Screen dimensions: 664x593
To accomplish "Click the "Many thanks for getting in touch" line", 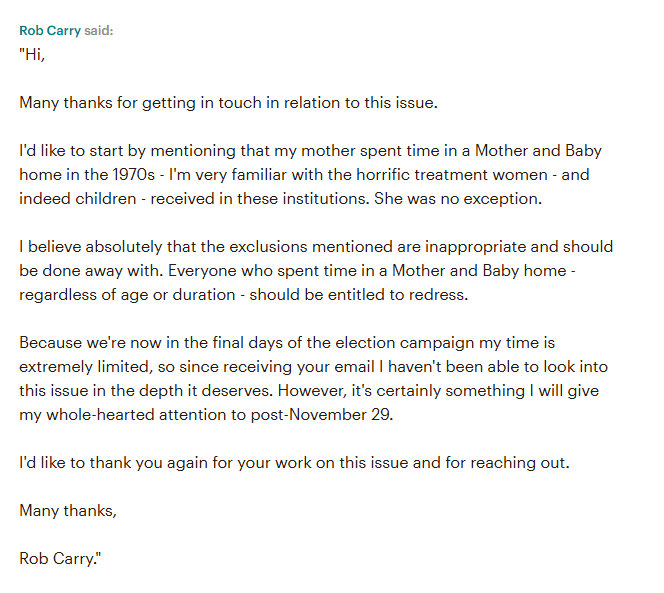I will (228, 102).
